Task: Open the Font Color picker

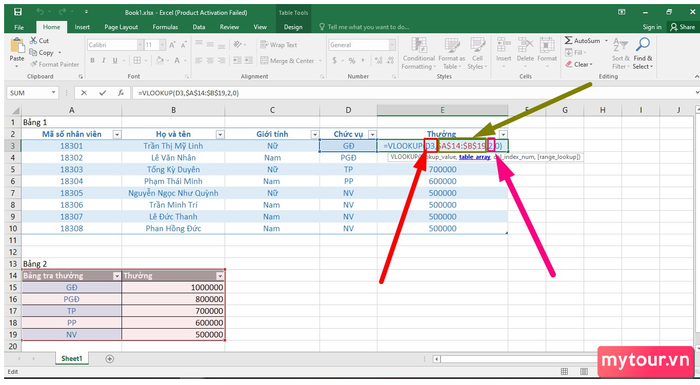Action: (x=177, y=61)
